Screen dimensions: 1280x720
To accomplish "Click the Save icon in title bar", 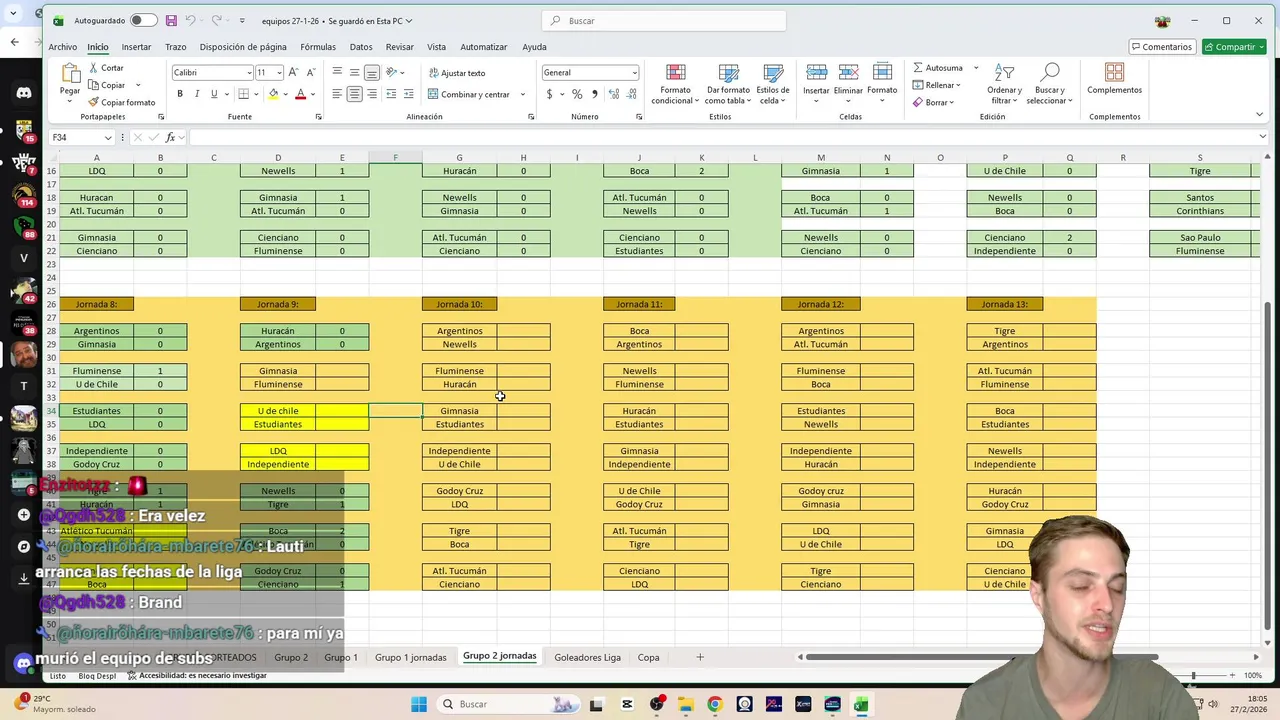I will pyautogui.click(x=171, y=20).
